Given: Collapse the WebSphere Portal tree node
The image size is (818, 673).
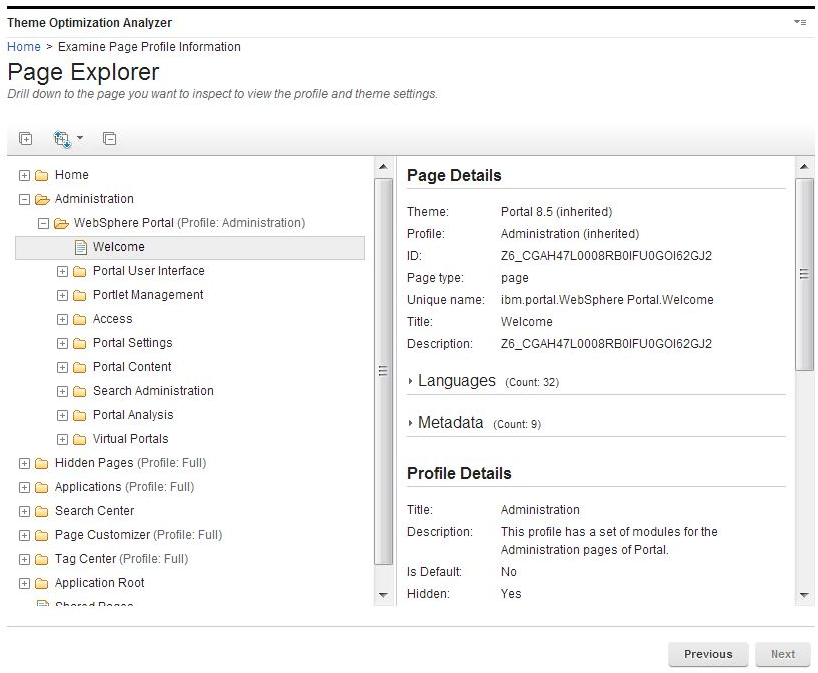Looking at the screenshot, I should pos(43,223).
